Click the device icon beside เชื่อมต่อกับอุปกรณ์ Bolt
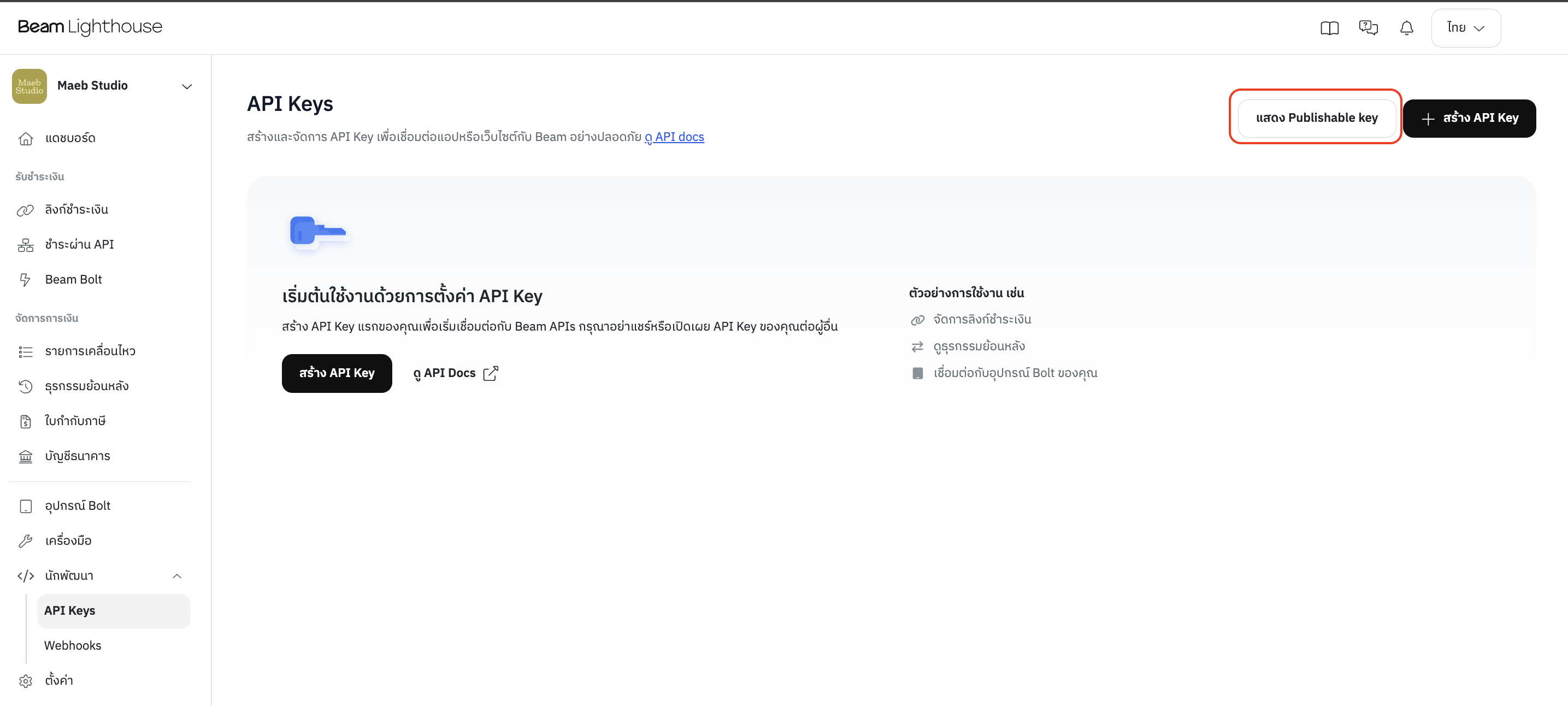The height and width of the screenshot is (706, 1568). [917, 374]
